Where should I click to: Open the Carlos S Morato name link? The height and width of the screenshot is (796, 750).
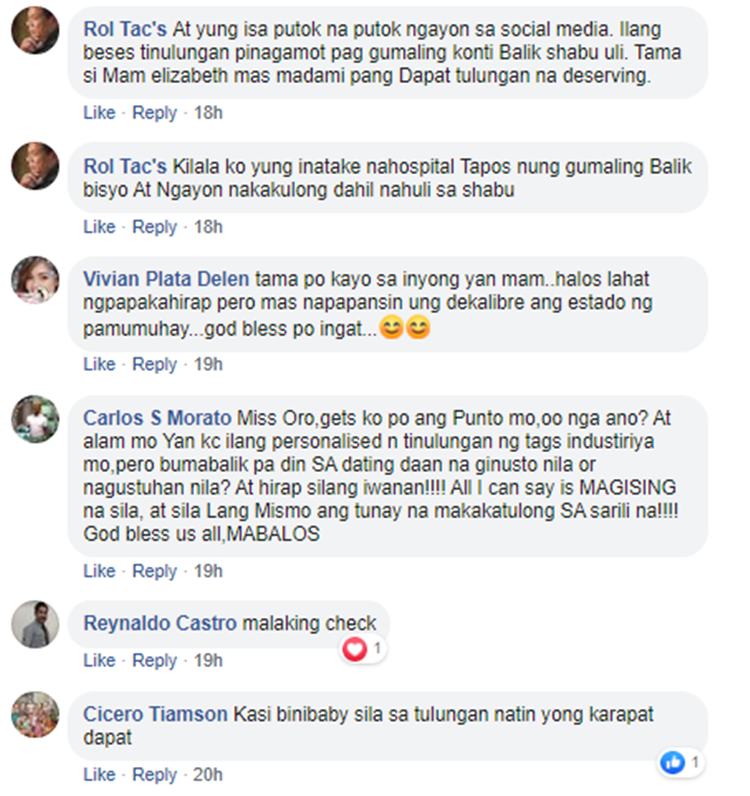click(157, 418)
